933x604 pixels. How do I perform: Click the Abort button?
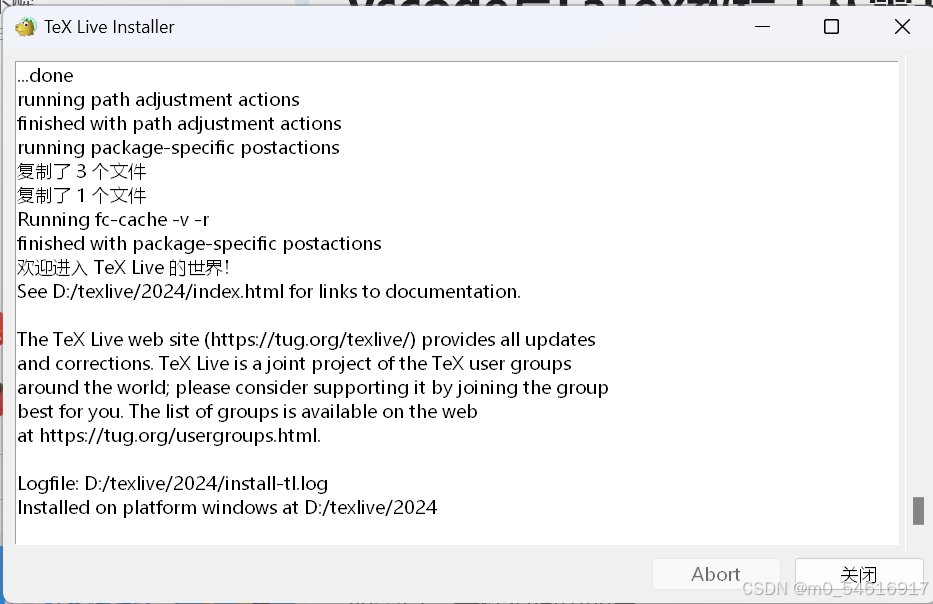tap(716, 574)
